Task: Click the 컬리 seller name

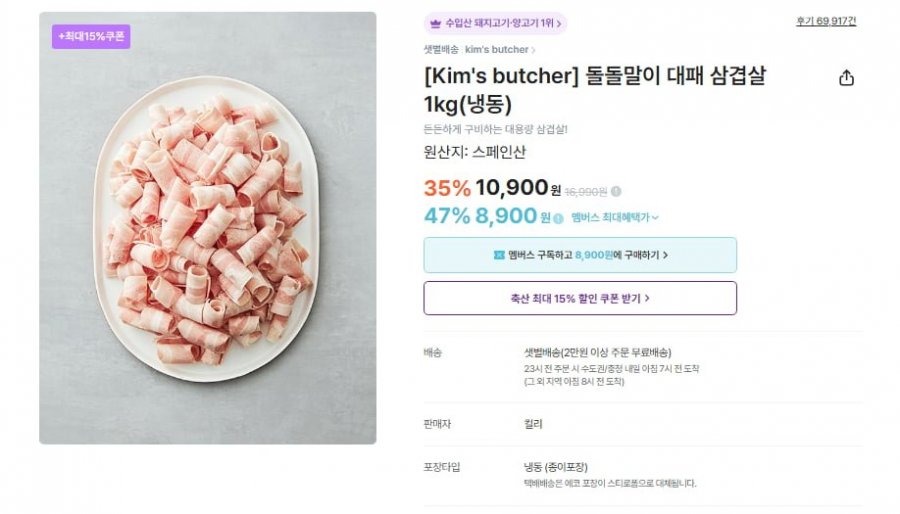Action: click(x=533, y=423)
